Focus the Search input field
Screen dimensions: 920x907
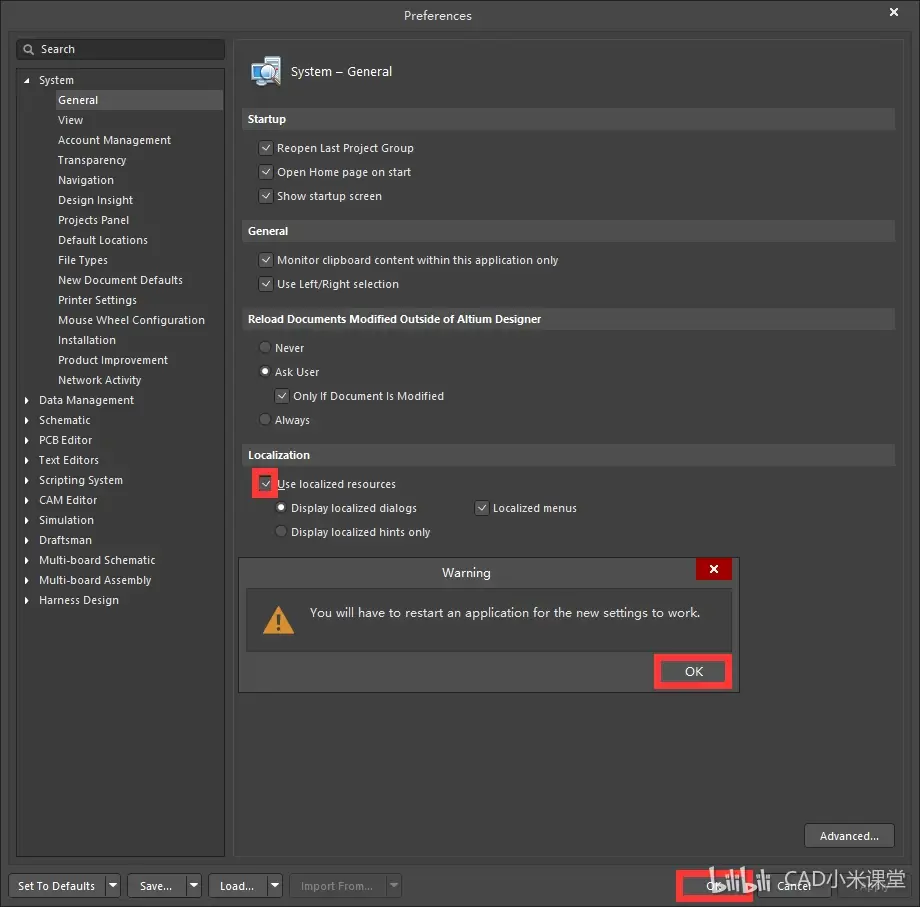[x=121, y=49]
